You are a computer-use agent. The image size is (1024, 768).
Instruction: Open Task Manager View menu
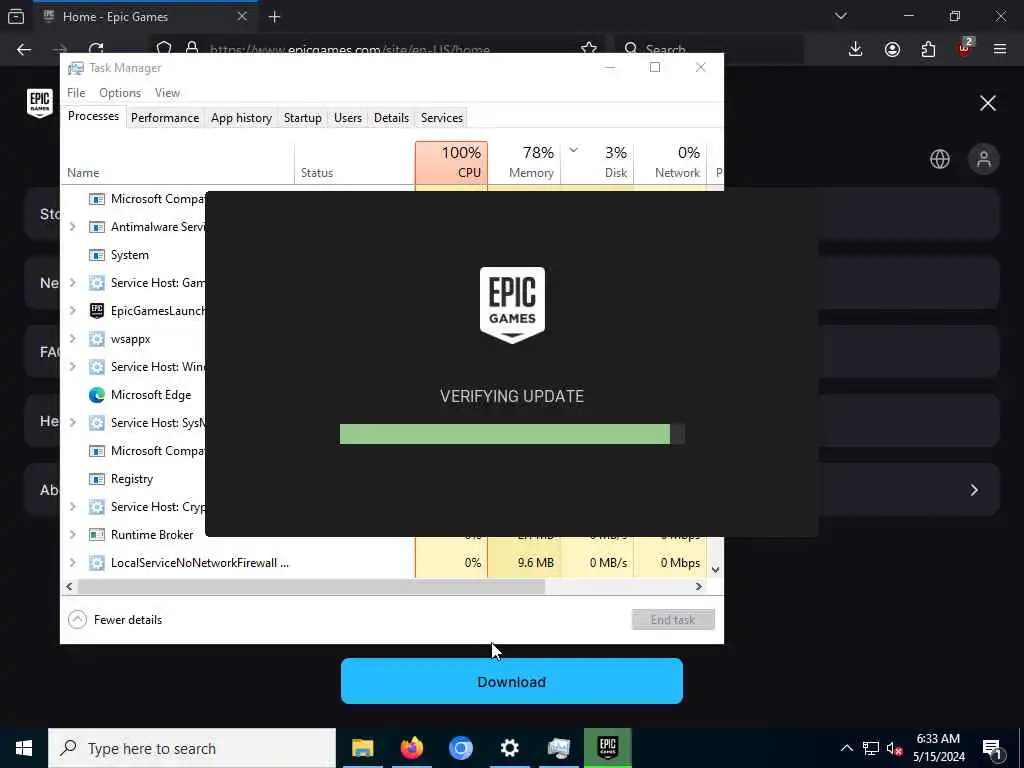pyautogui.click(x=167, y=93)
